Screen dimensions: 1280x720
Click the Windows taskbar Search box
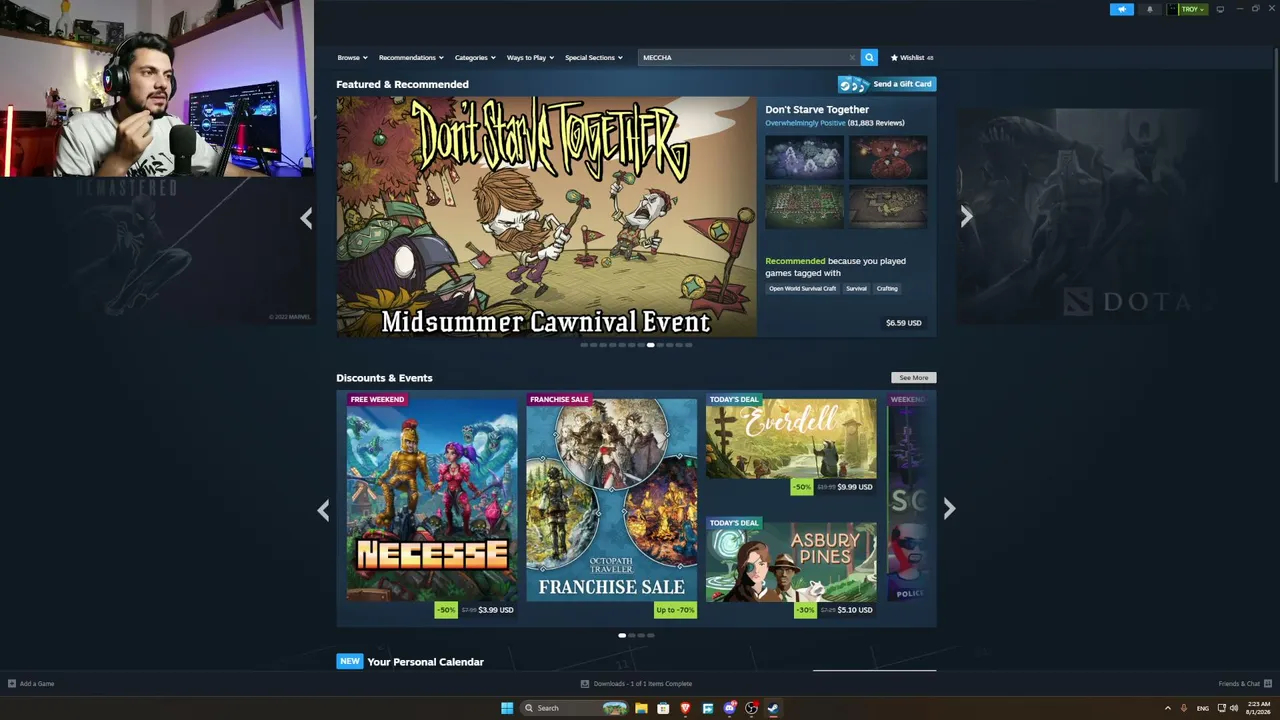(x=575, y=708)
